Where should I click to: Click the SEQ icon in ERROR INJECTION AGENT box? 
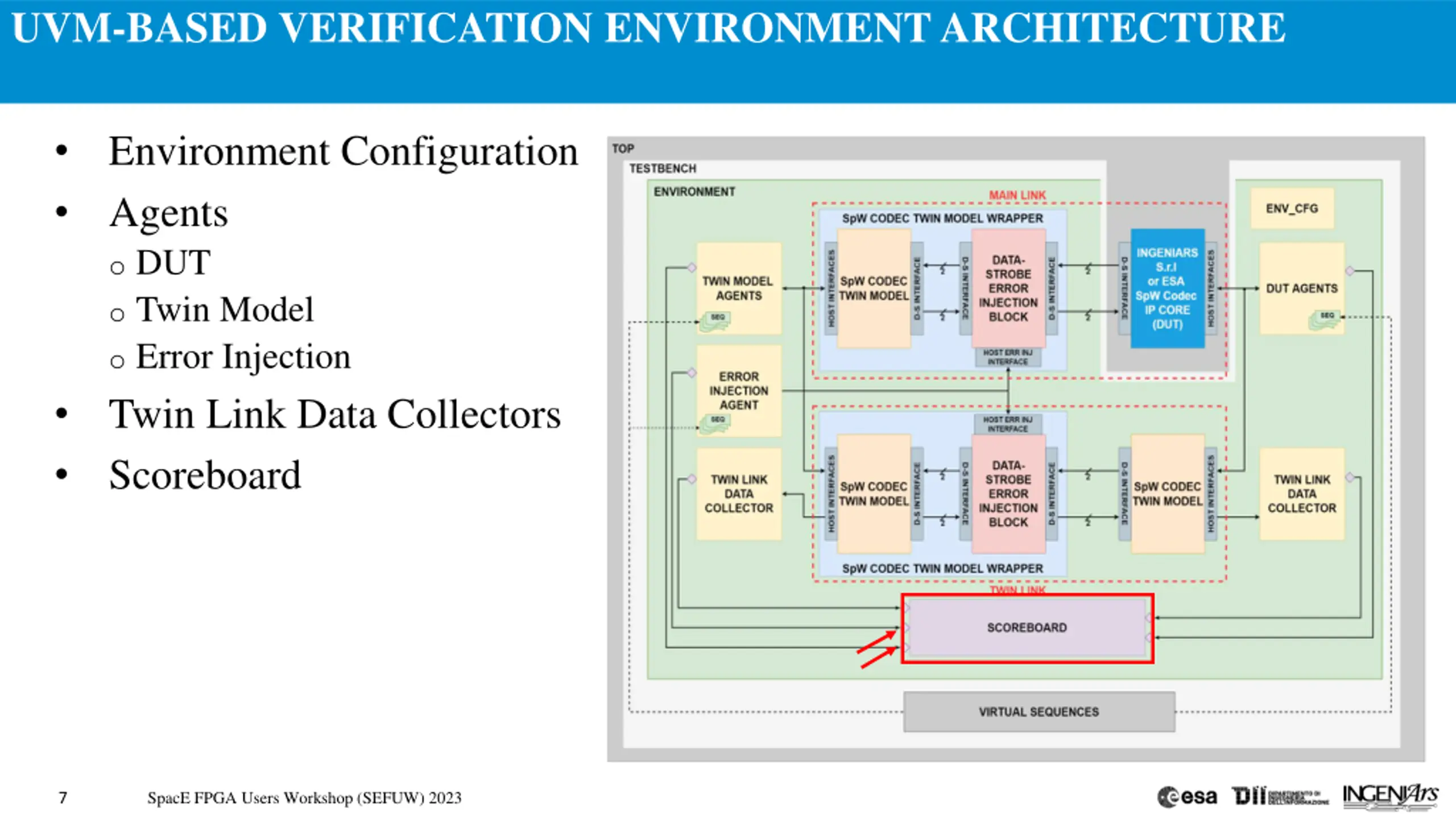click(x=715, y=423)
